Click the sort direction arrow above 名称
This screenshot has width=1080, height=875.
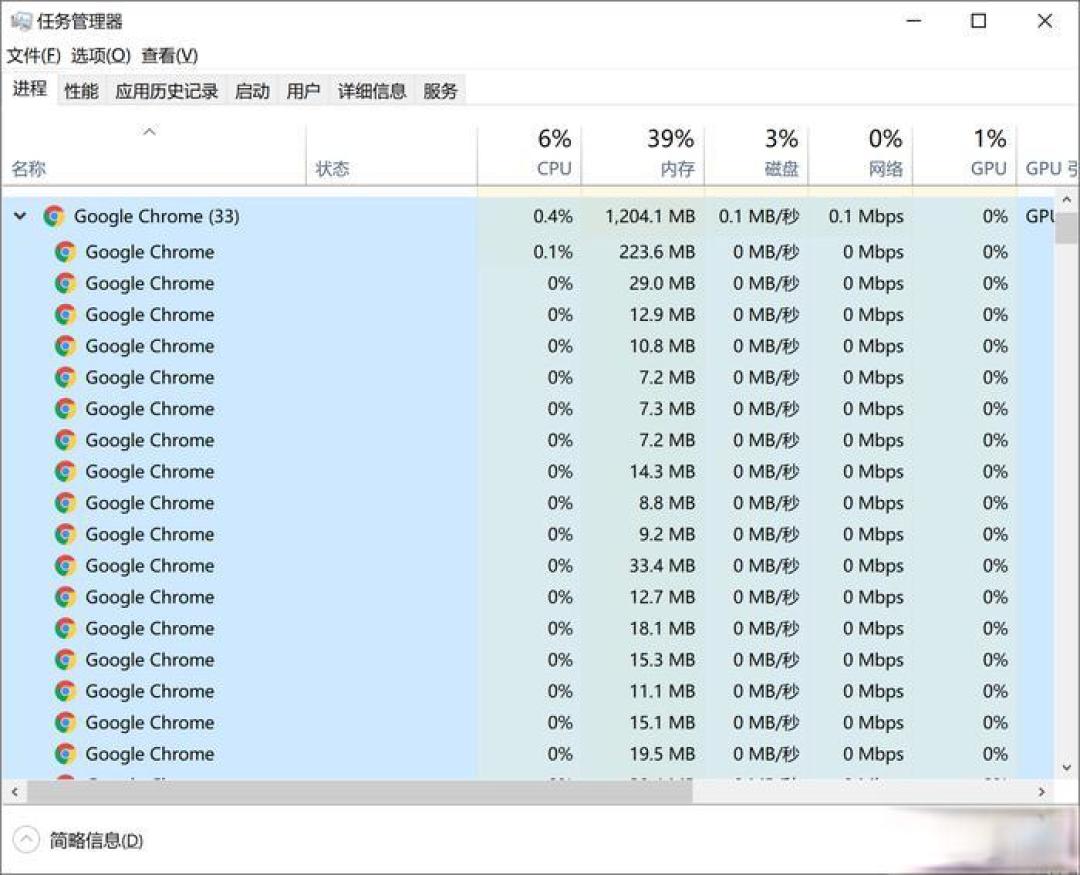(x=149, y=131)
